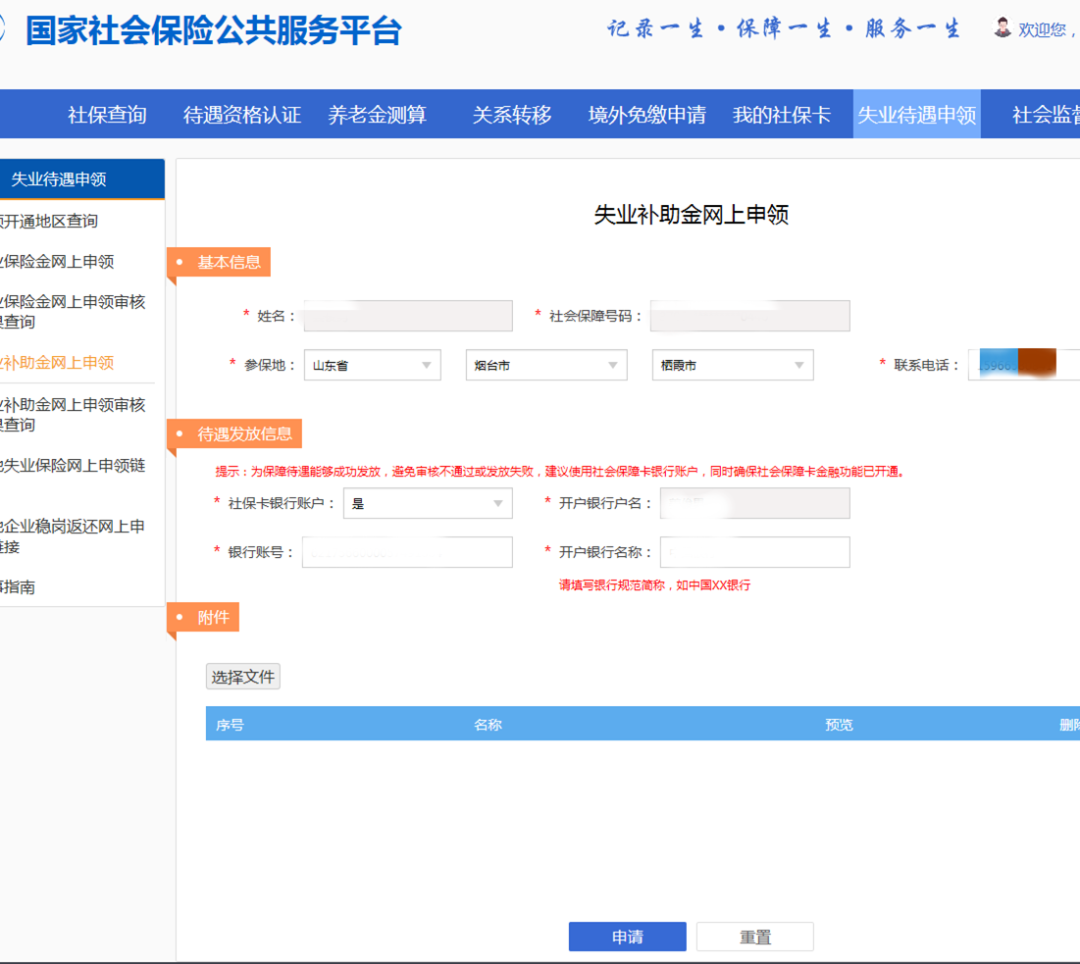Expand the 山东省 province dropdown
This screenshot has width=1080, height=964.
372,365
